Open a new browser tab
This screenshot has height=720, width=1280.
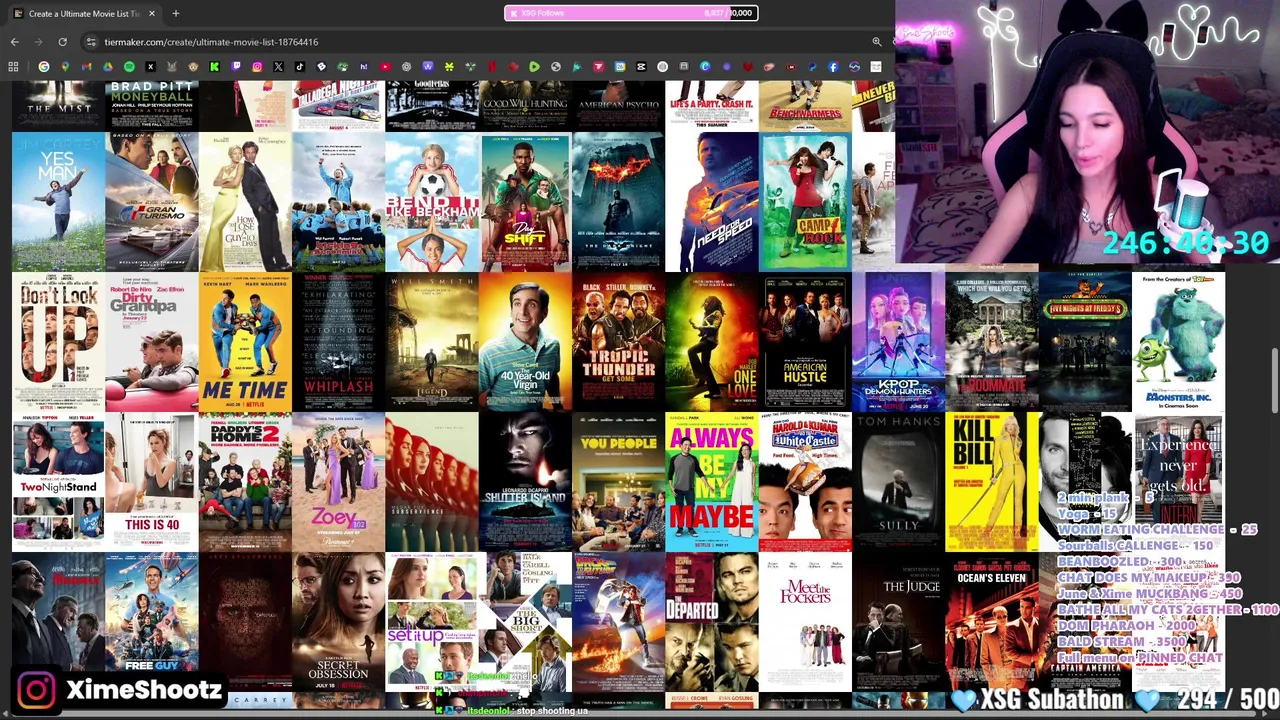(x=175, y=13)
